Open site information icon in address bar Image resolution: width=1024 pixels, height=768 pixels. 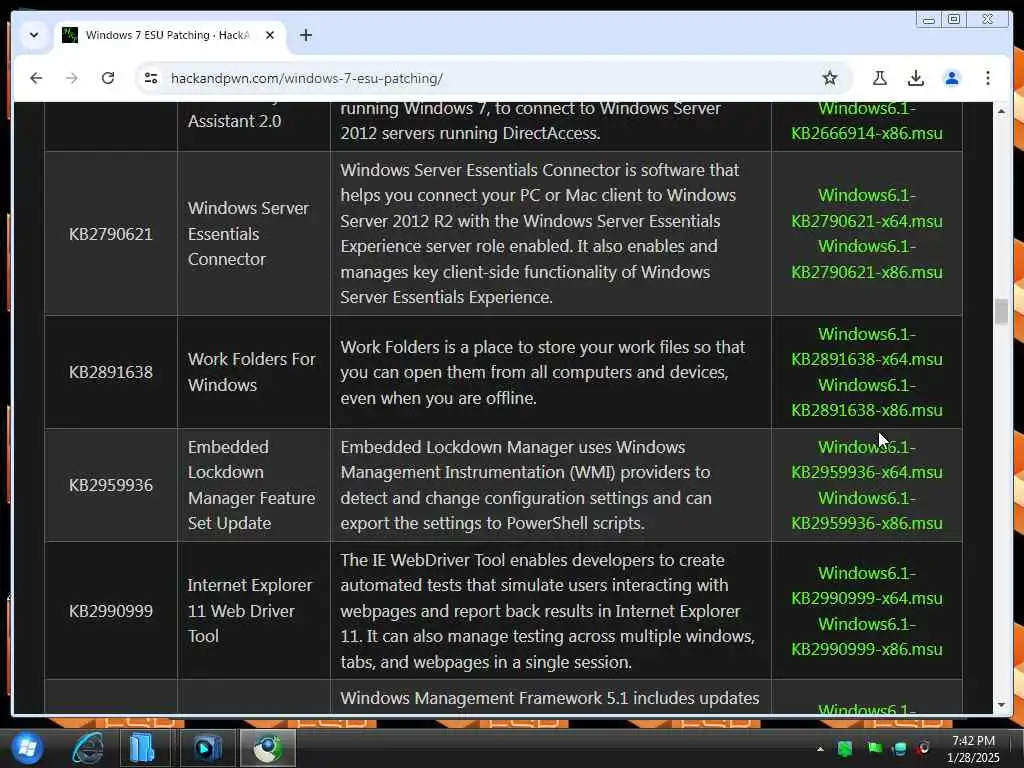pyautogui.click(x=151, y=78)
